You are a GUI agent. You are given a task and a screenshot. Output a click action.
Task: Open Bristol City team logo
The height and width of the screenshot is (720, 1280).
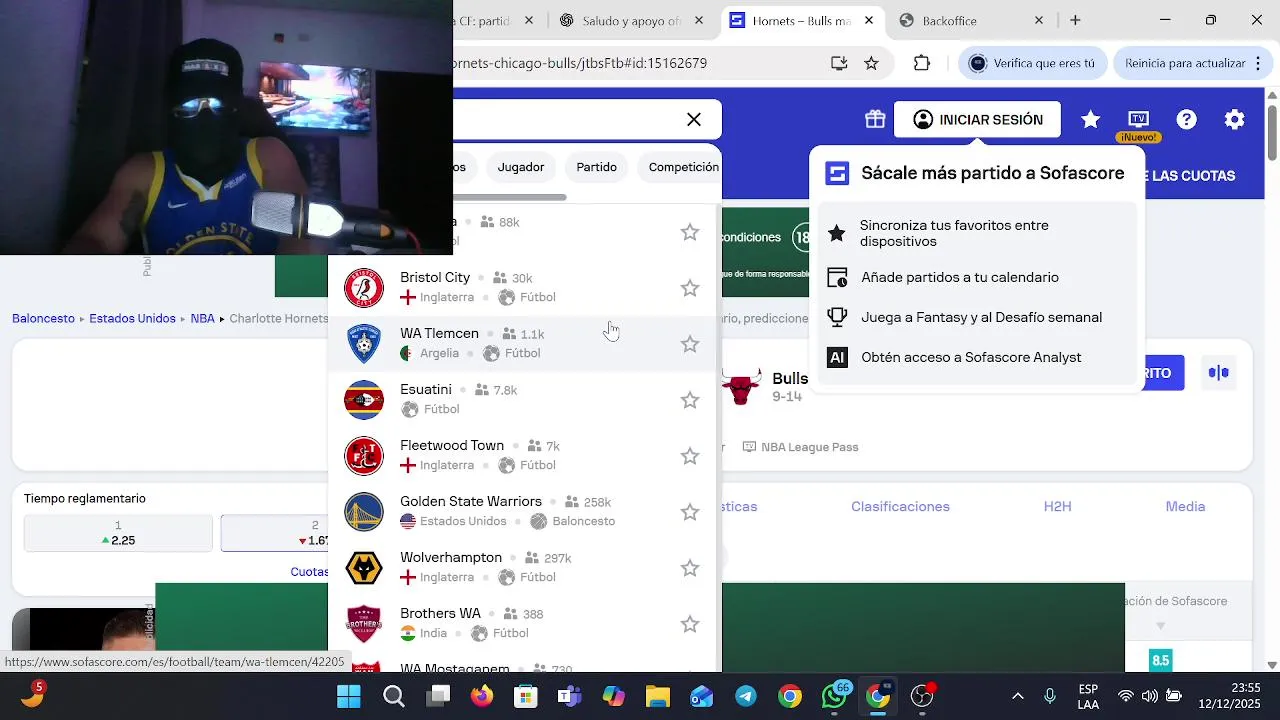364,288
